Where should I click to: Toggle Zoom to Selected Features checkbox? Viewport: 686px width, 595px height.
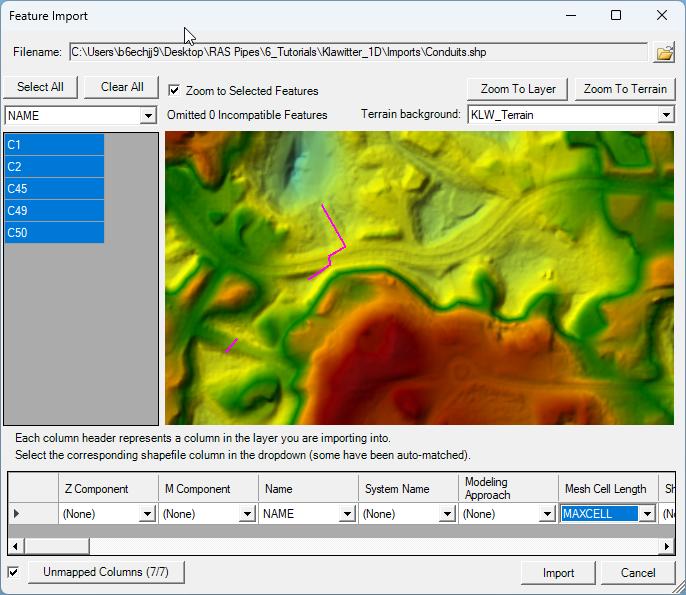coord(174,90)
